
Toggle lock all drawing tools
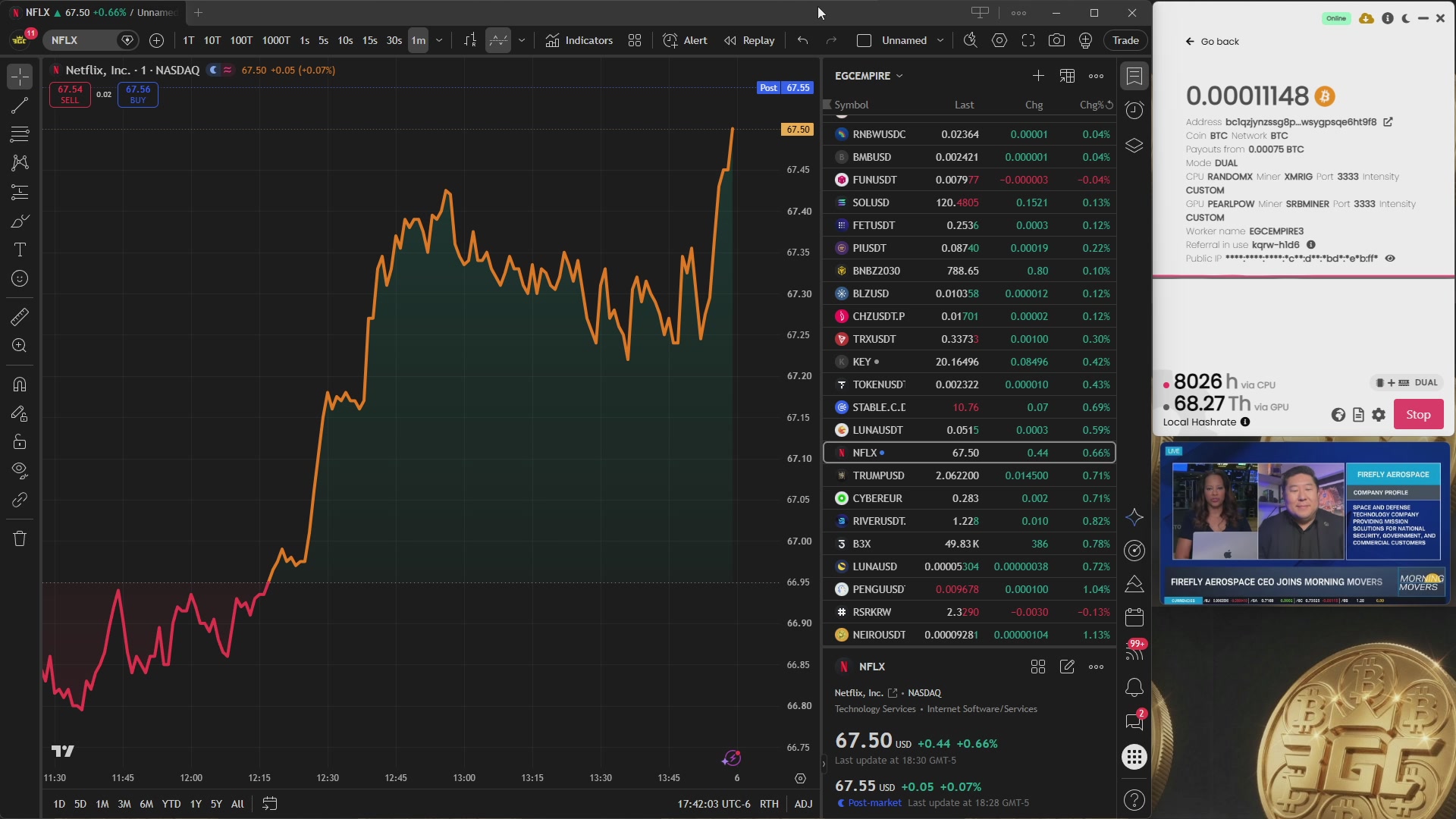20,442
